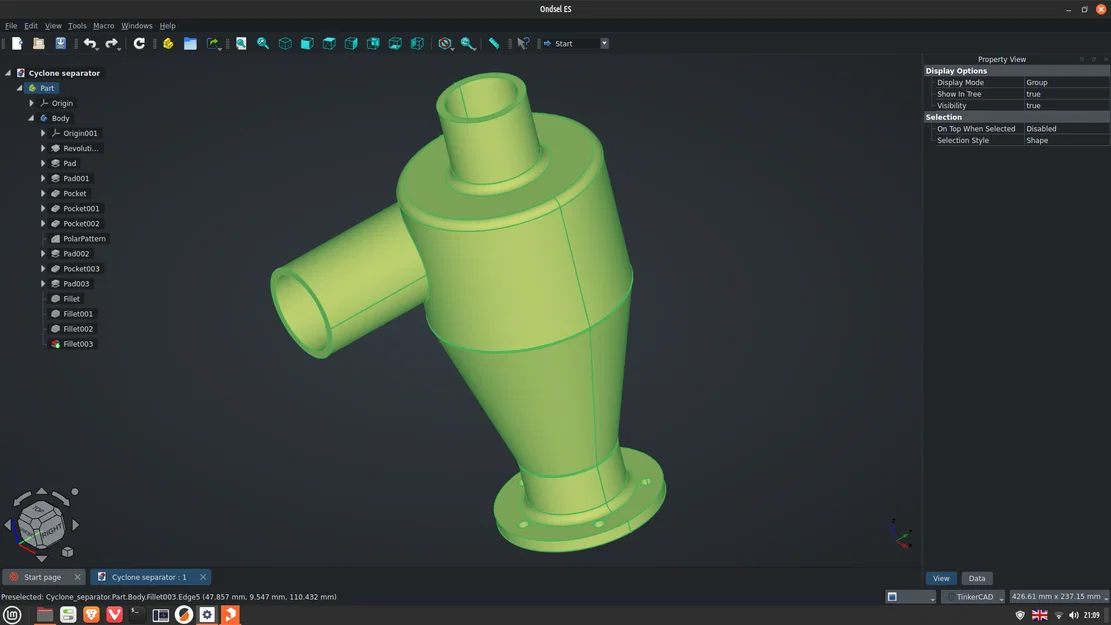The width and height of the screenshot is (1111, 625).
Task: Click the Redo arrow icon
Action: 112,43
